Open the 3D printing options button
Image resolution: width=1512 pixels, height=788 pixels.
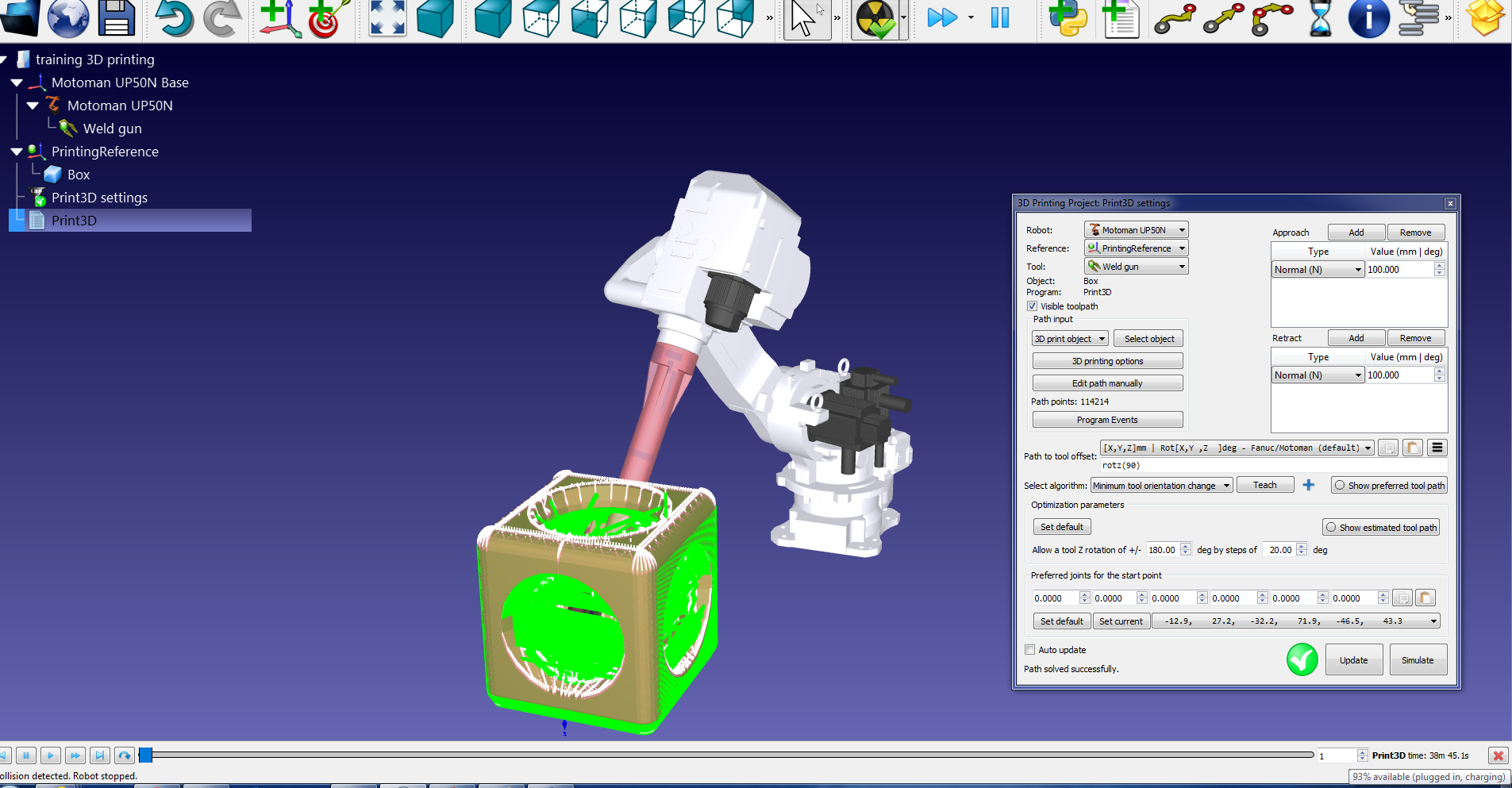point(1107,361)
